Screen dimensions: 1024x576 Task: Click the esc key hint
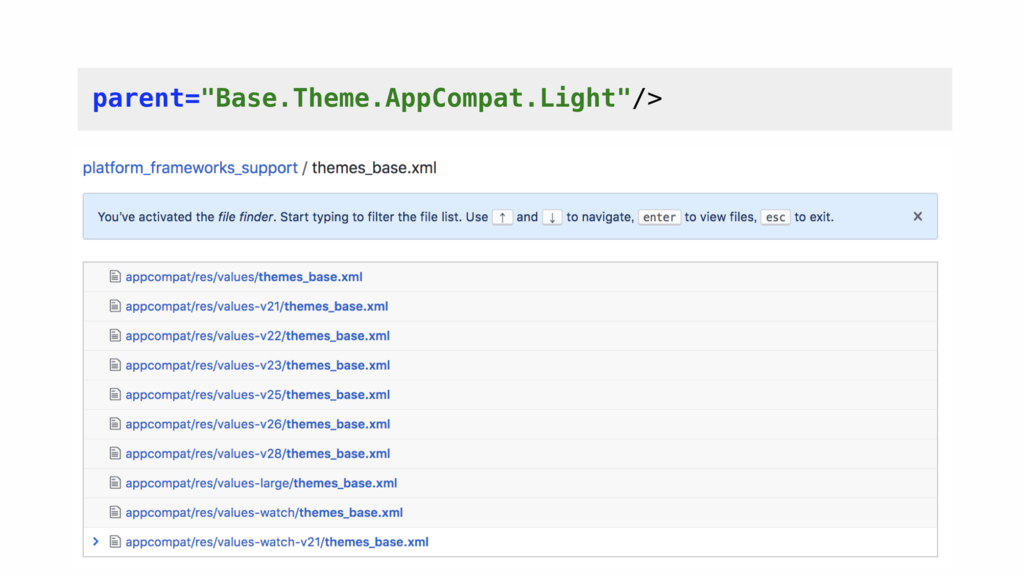[775, 217]
